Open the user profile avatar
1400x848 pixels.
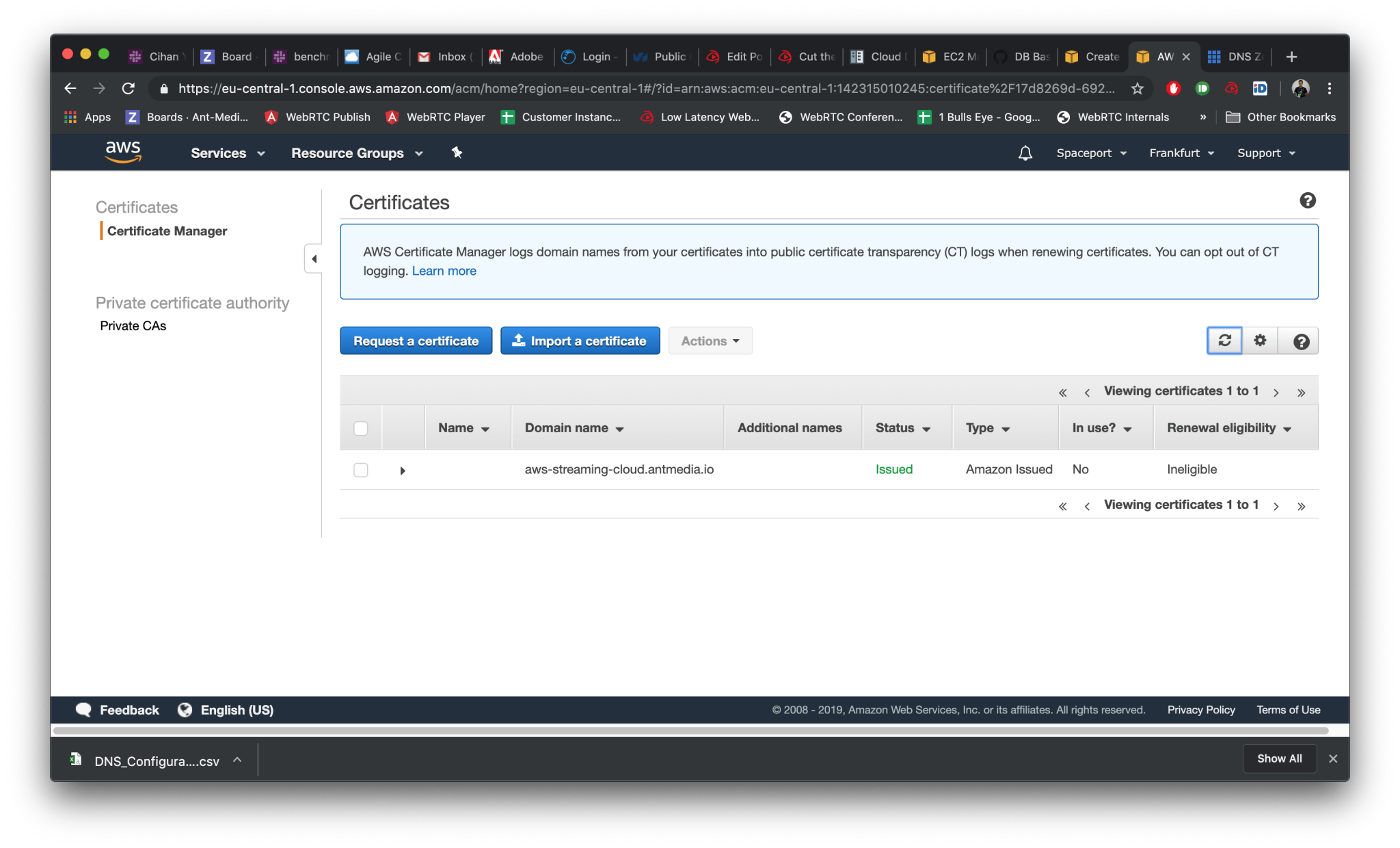tap(1300, 88)
